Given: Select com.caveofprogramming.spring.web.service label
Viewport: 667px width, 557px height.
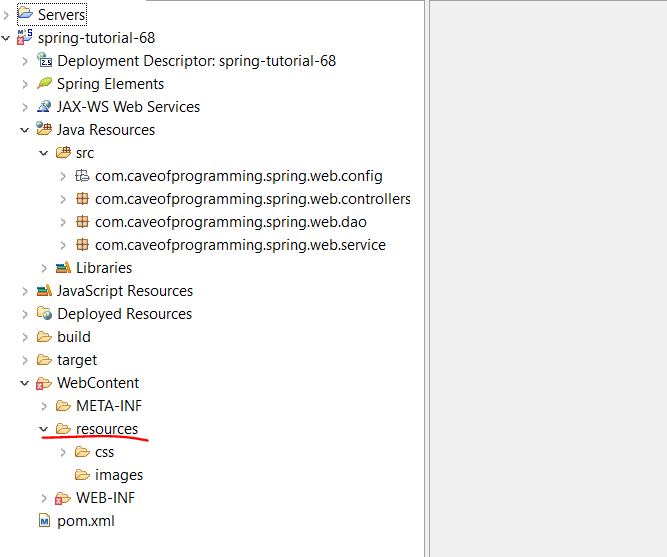Looking at the screenshot, I should tap(240, 245).
